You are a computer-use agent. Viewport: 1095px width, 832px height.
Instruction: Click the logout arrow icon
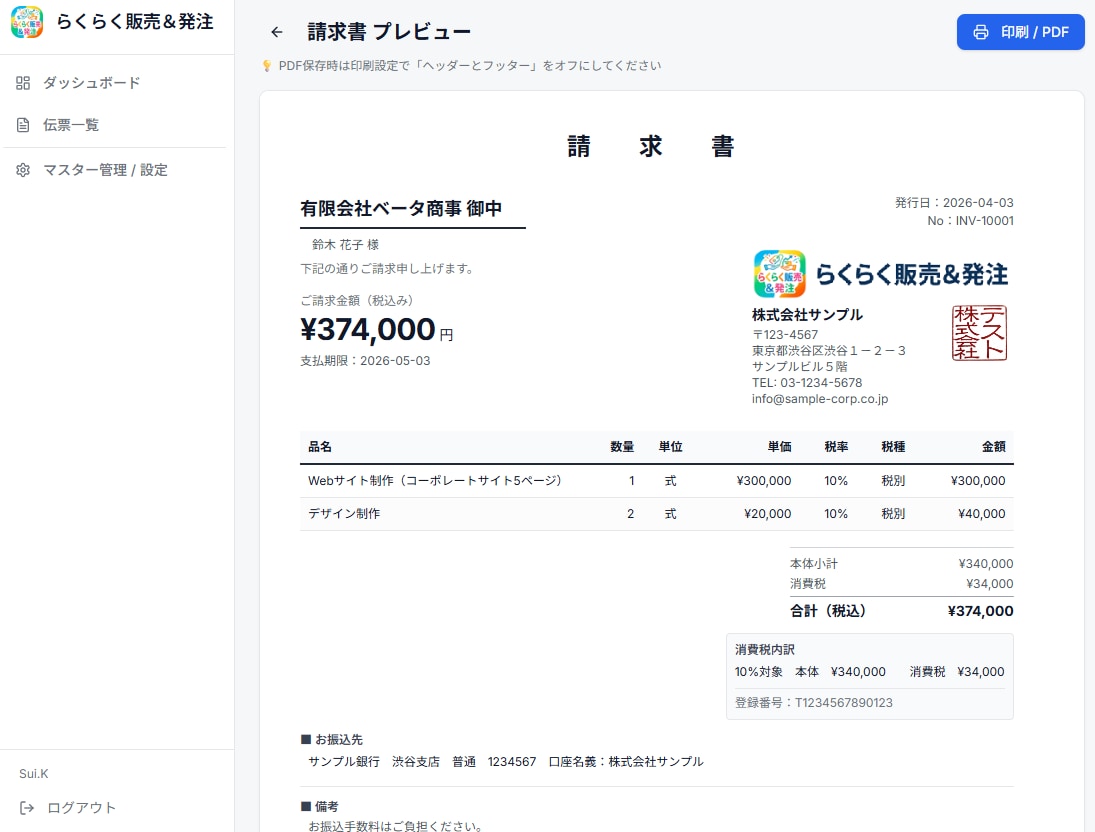(27, 808)
